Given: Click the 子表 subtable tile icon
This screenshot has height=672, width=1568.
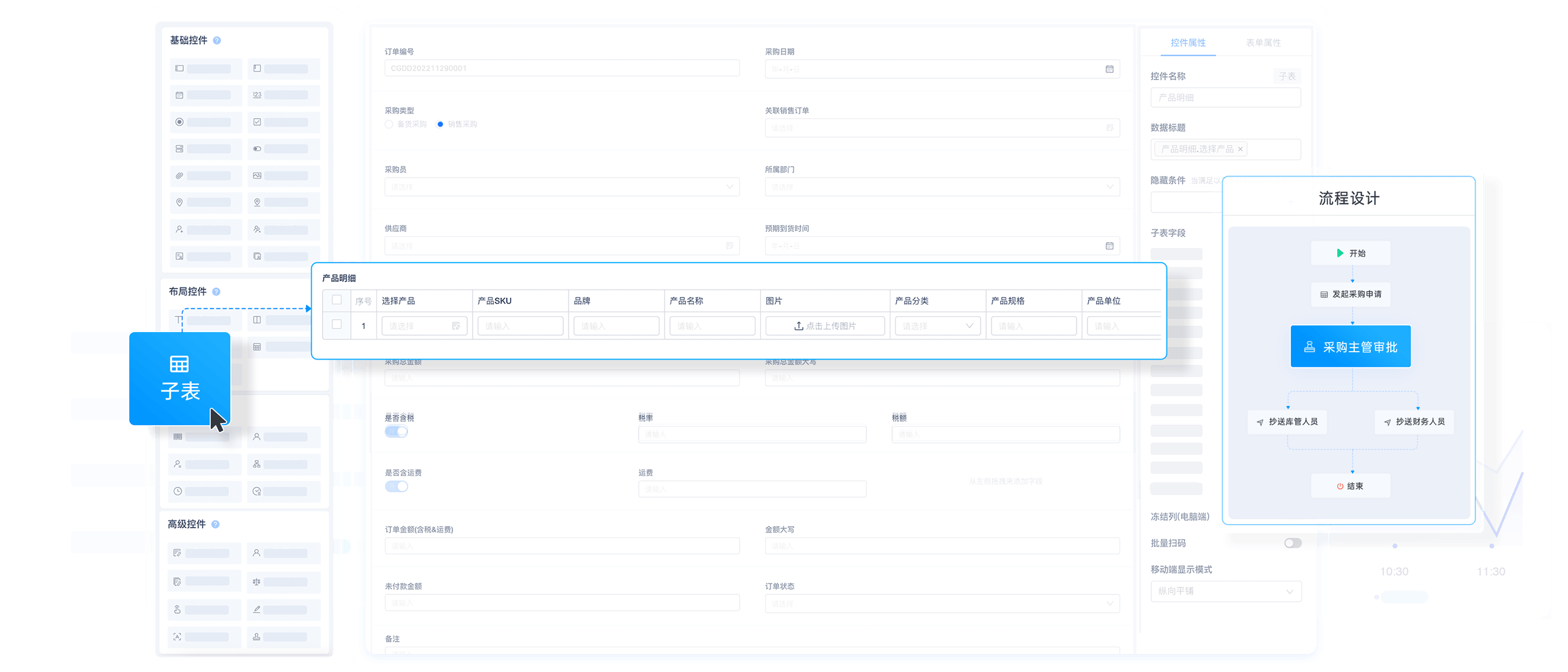Looking at the screenshot, I should [x=179, y=365].
